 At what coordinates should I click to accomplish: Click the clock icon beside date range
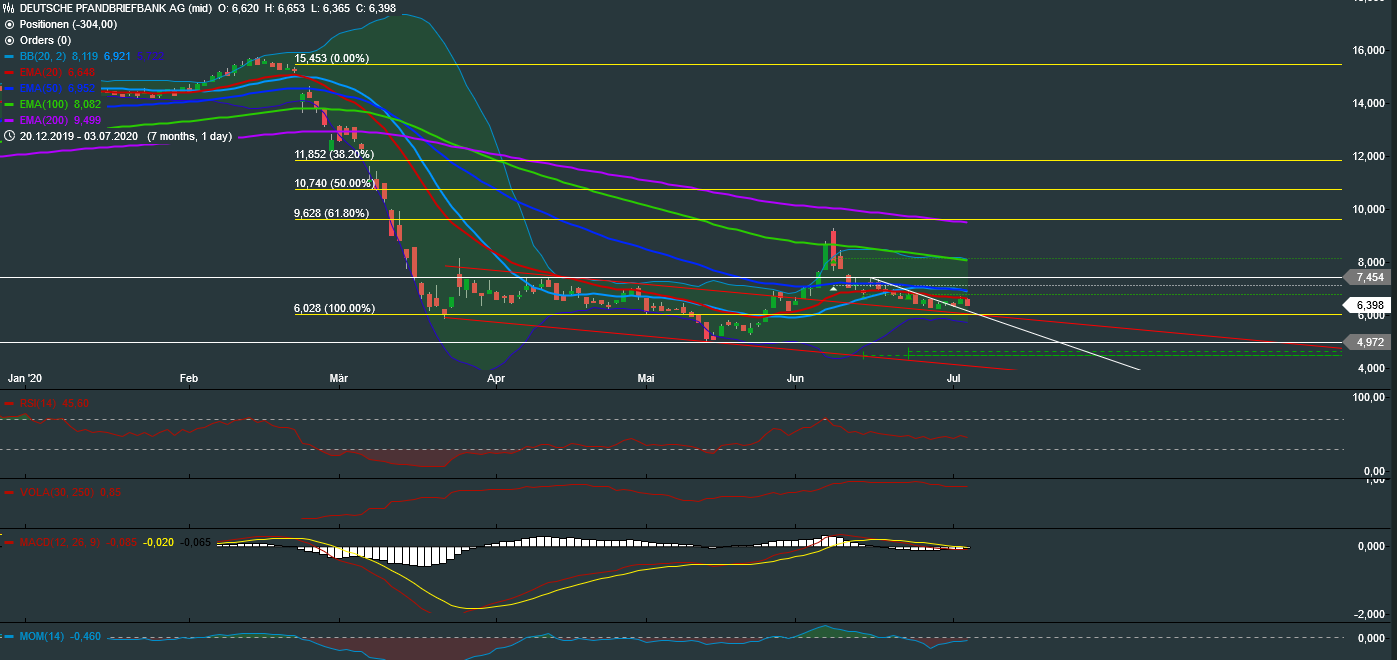pyautogui.click(x=9, y=135)
